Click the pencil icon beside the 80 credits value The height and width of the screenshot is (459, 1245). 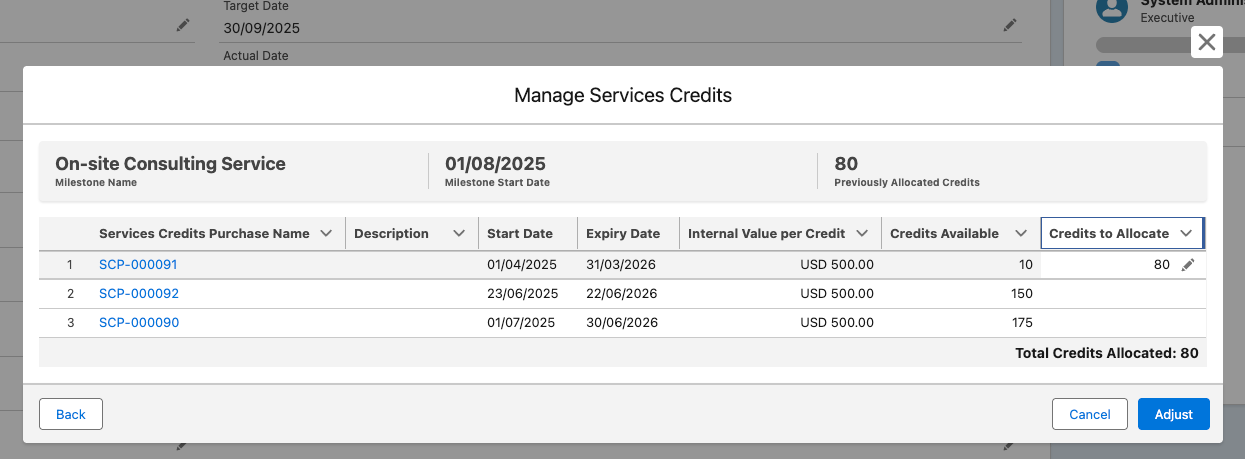(x=1188, y=265)
